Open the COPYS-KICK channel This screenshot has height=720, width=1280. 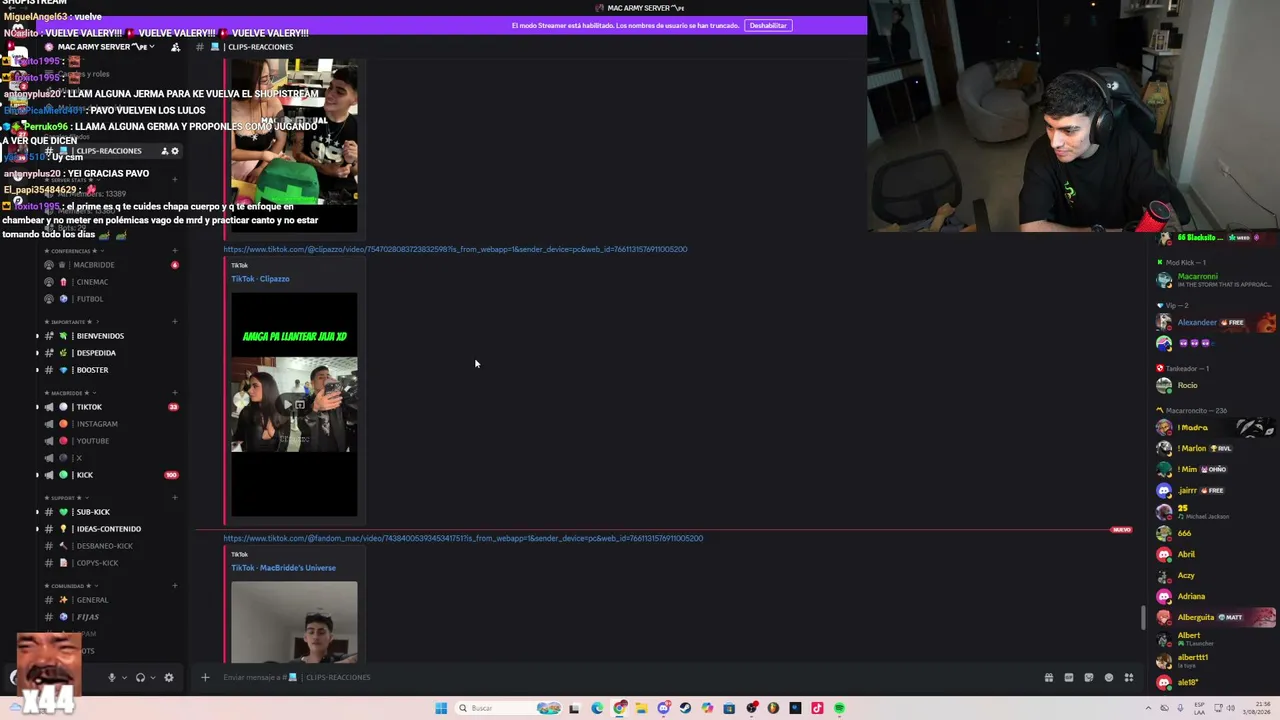97,563
